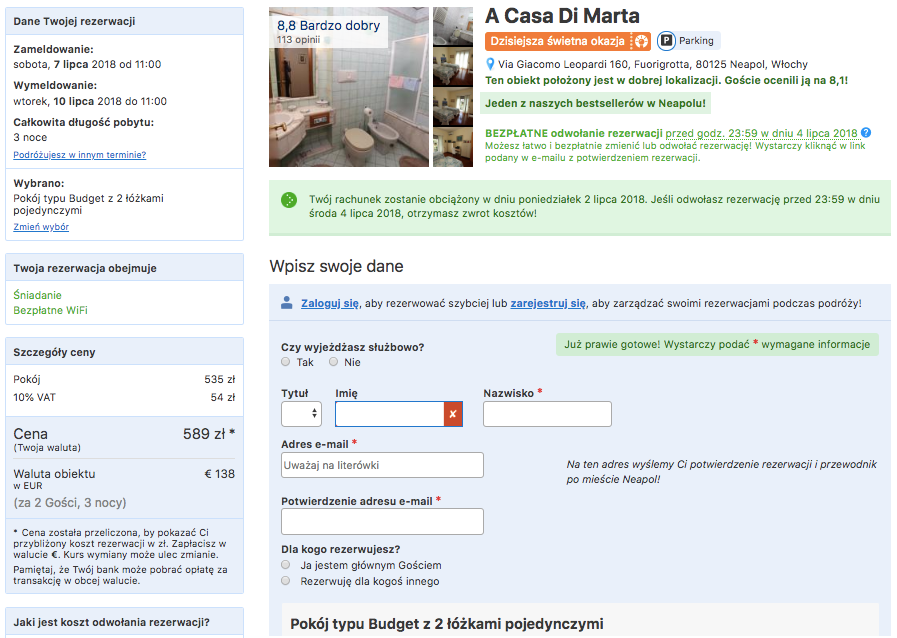This screenshot has width=897, height=638.
Task: Click the blue help question mark icon
Action: pyautogui.click(x=866, y=133)
